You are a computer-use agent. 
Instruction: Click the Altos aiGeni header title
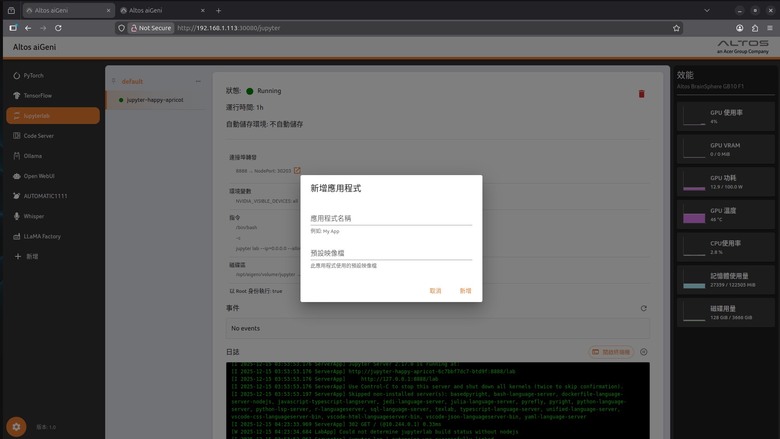pyautogui.click(x=34, y=47)
